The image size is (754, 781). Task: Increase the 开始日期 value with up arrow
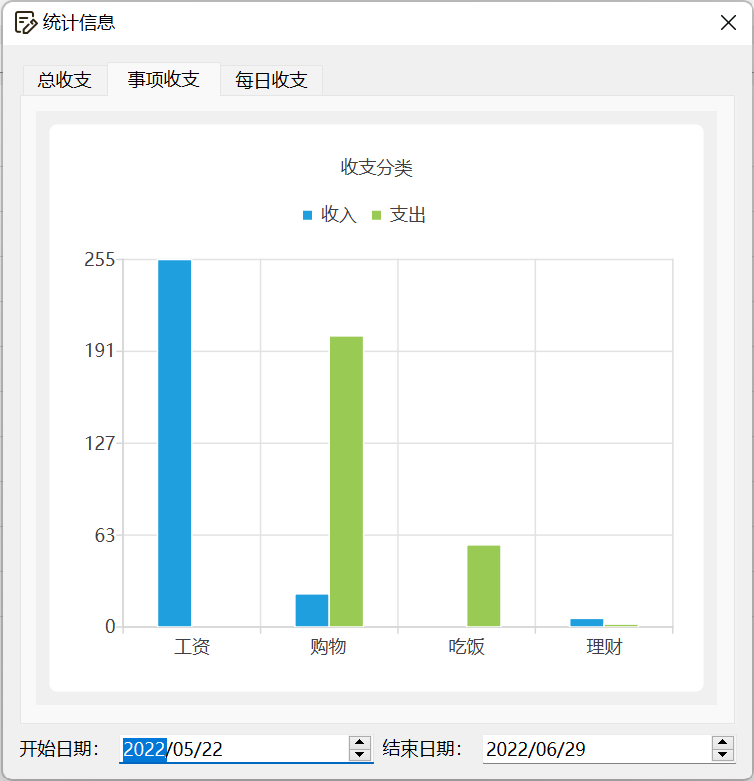click(360, 742)
